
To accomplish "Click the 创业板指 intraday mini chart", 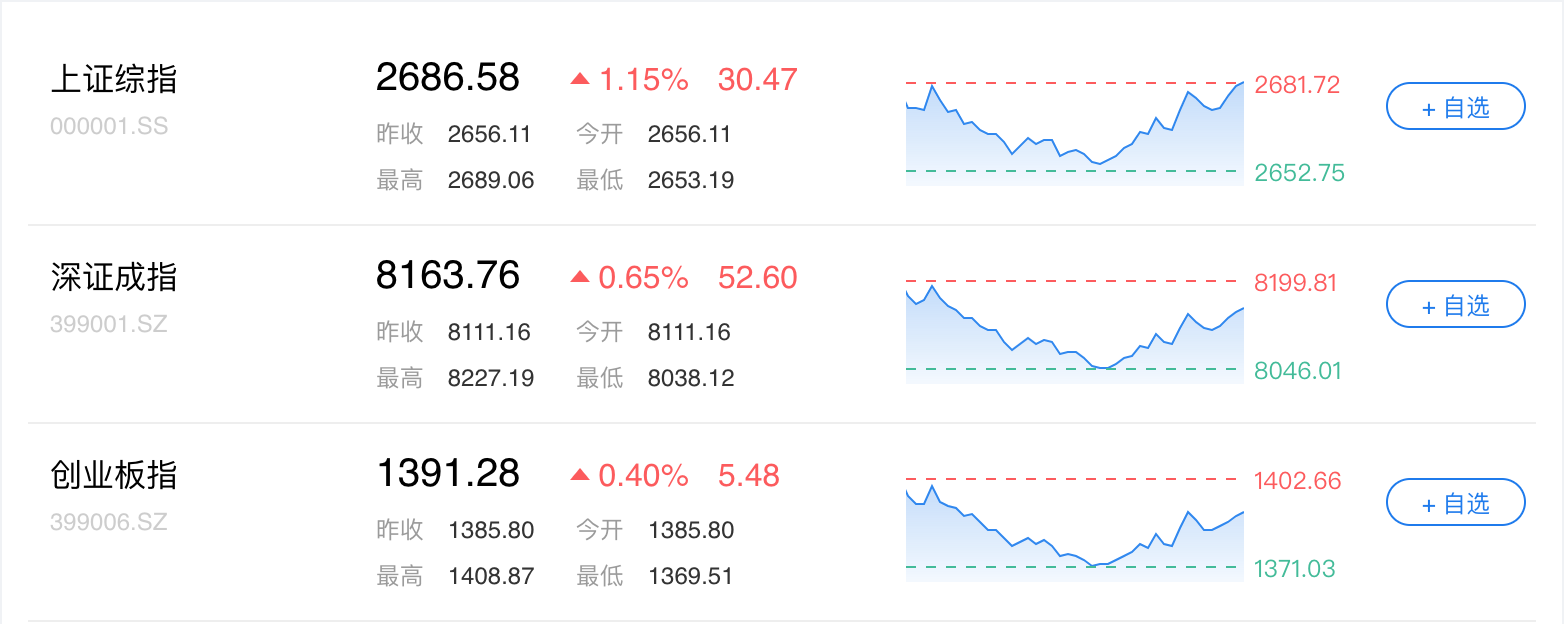I will [1075, 530].
